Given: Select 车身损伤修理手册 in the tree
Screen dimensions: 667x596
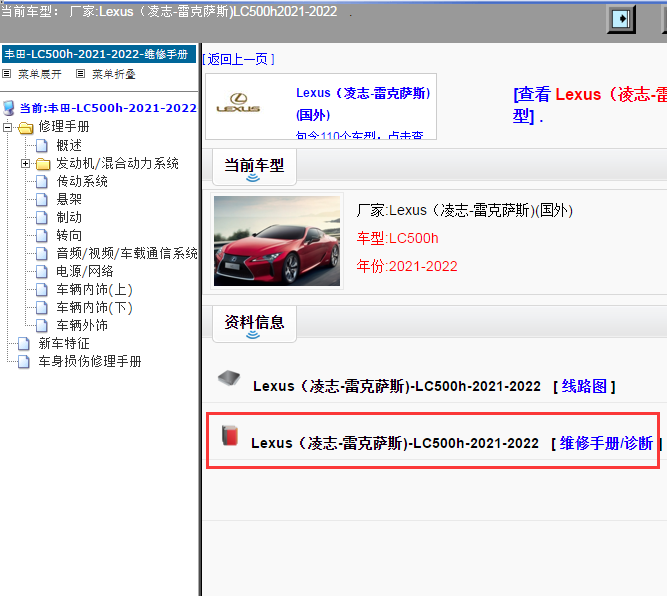Looking at the screenshot, I should tap(90, 362).
